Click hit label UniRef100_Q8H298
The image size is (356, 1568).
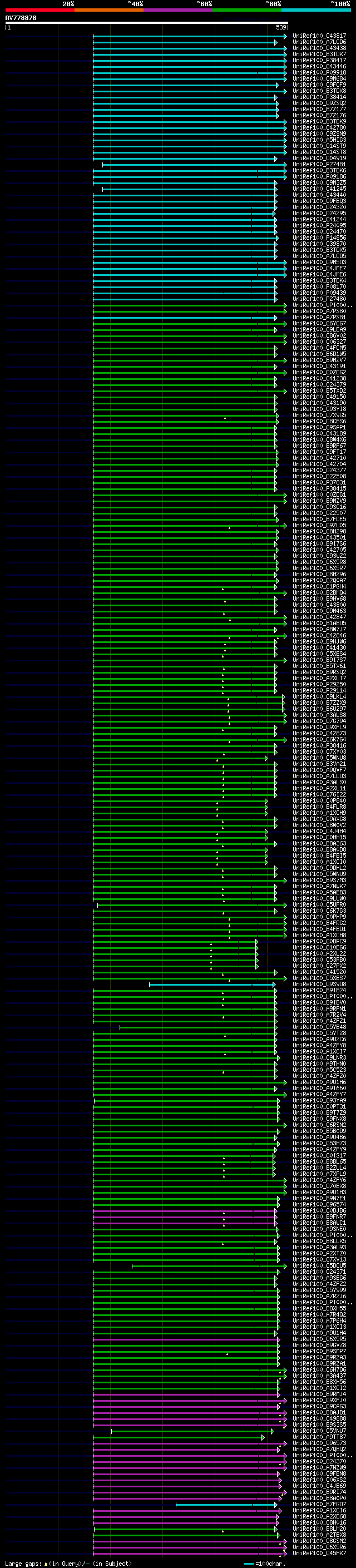(x=319, y=531)
